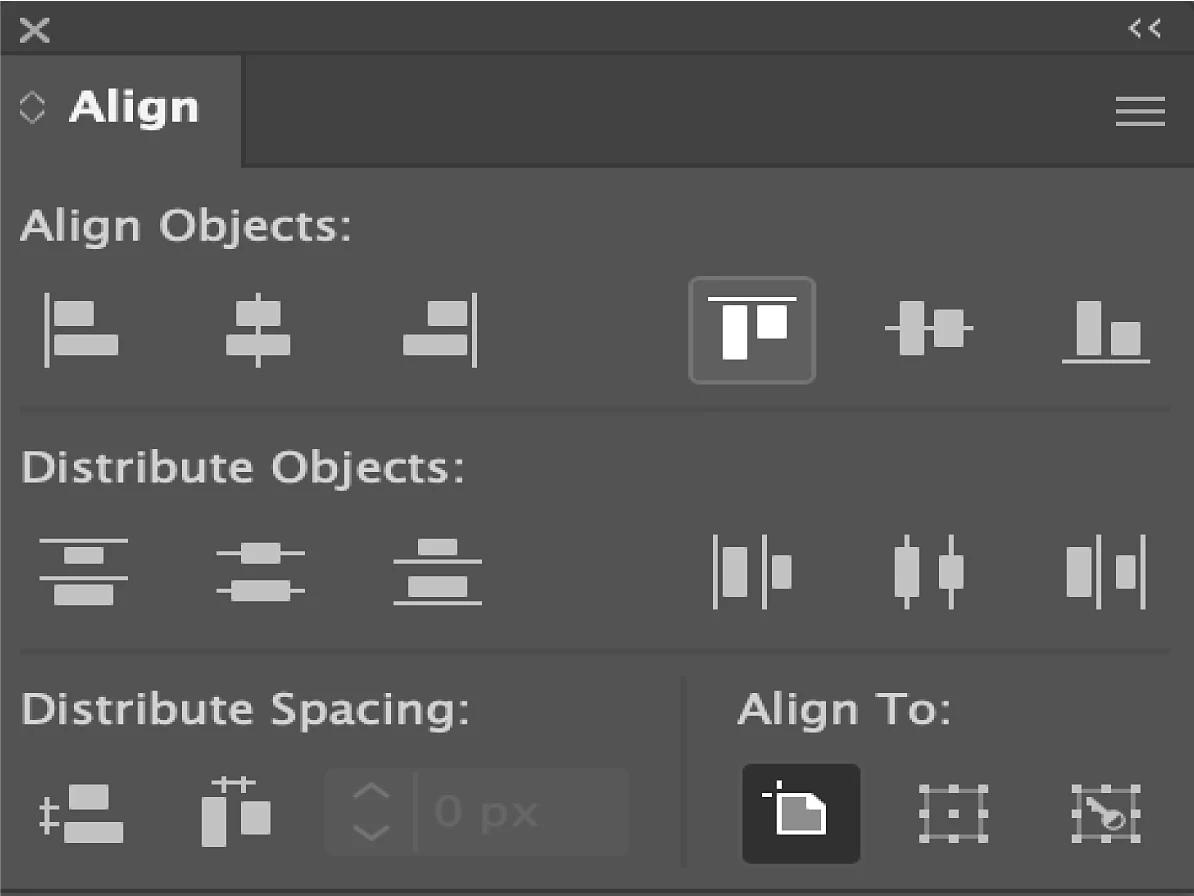The height and width of the screenshot is (896, 1194).
Task: Click Horizontal Align Right icon
Action: 440,330
